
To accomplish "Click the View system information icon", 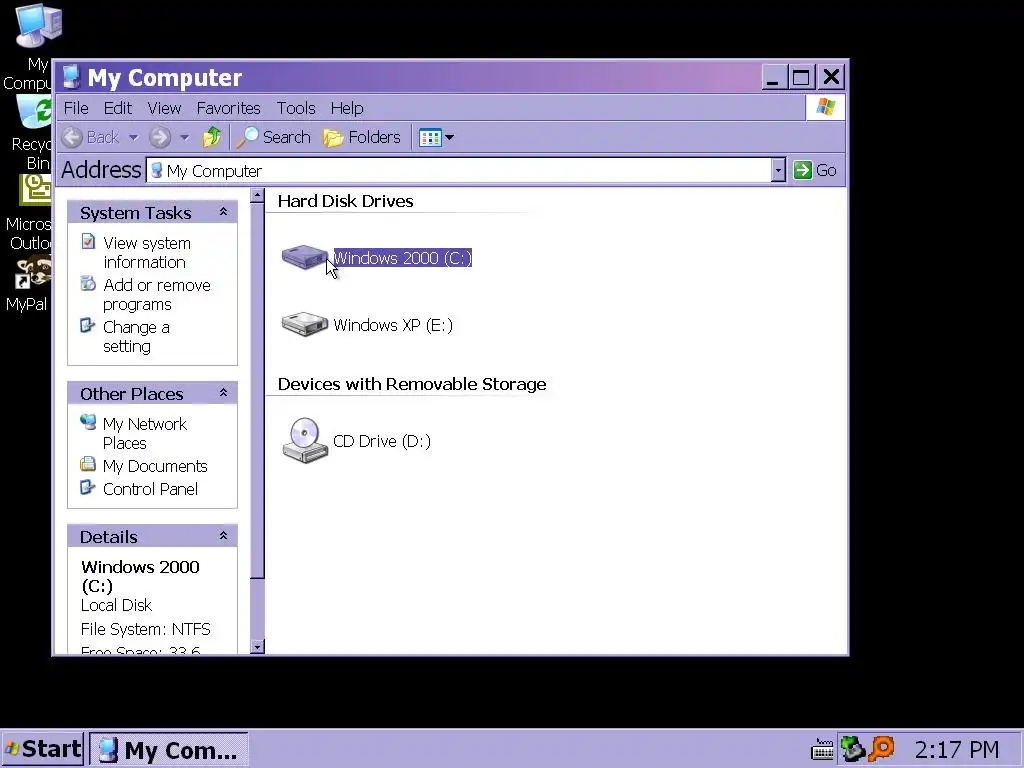I will coord(88,242).
